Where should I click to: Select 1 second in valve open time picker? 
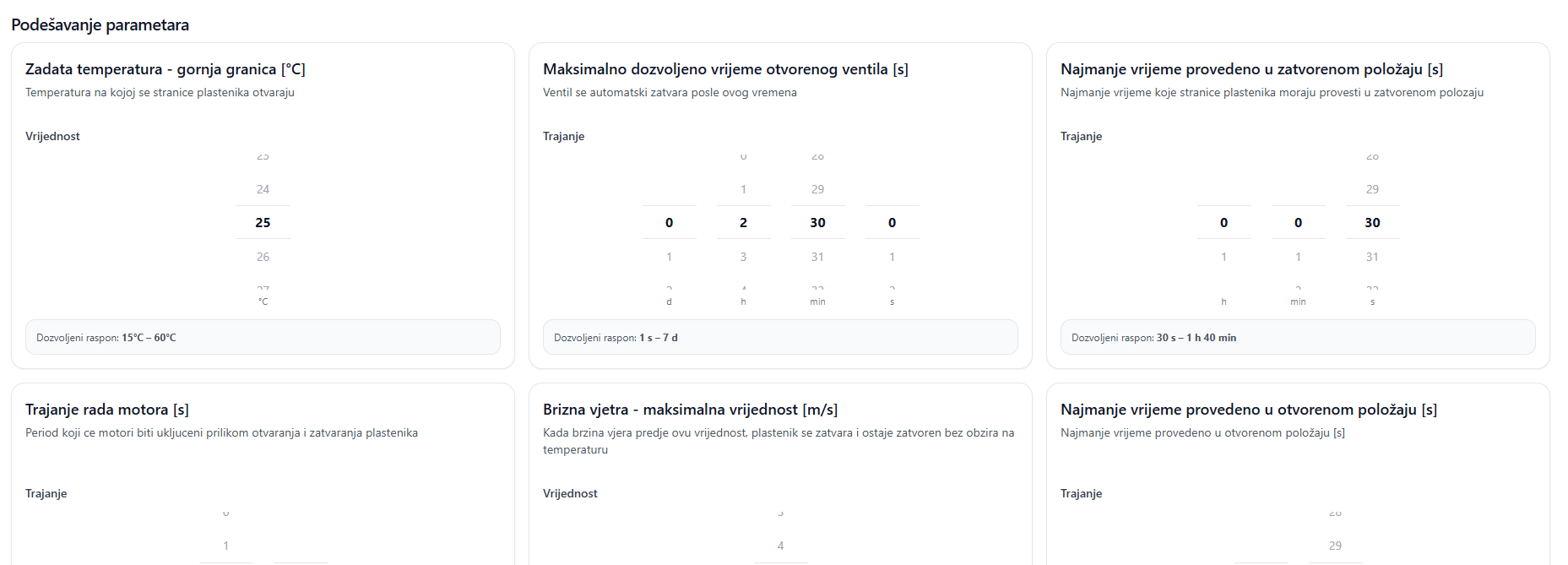[x=892, y=257]
